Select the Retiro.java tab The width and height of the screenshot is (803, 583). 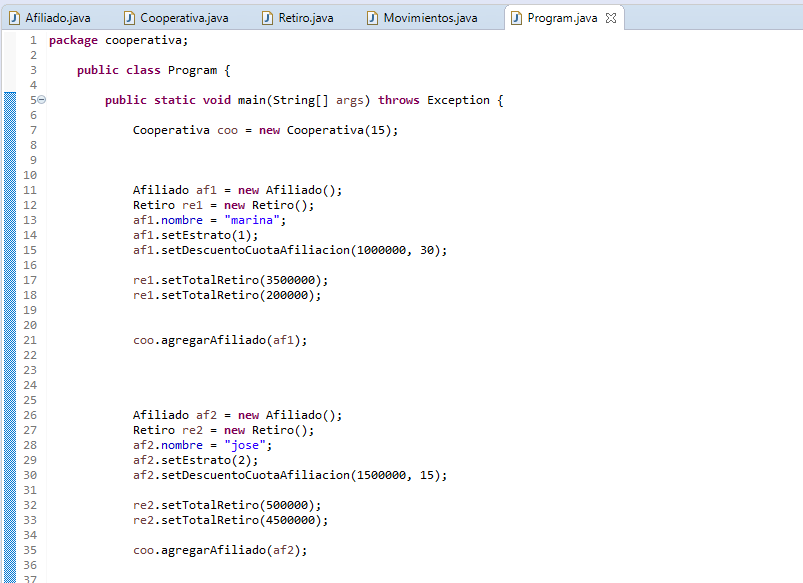[298, 18]
